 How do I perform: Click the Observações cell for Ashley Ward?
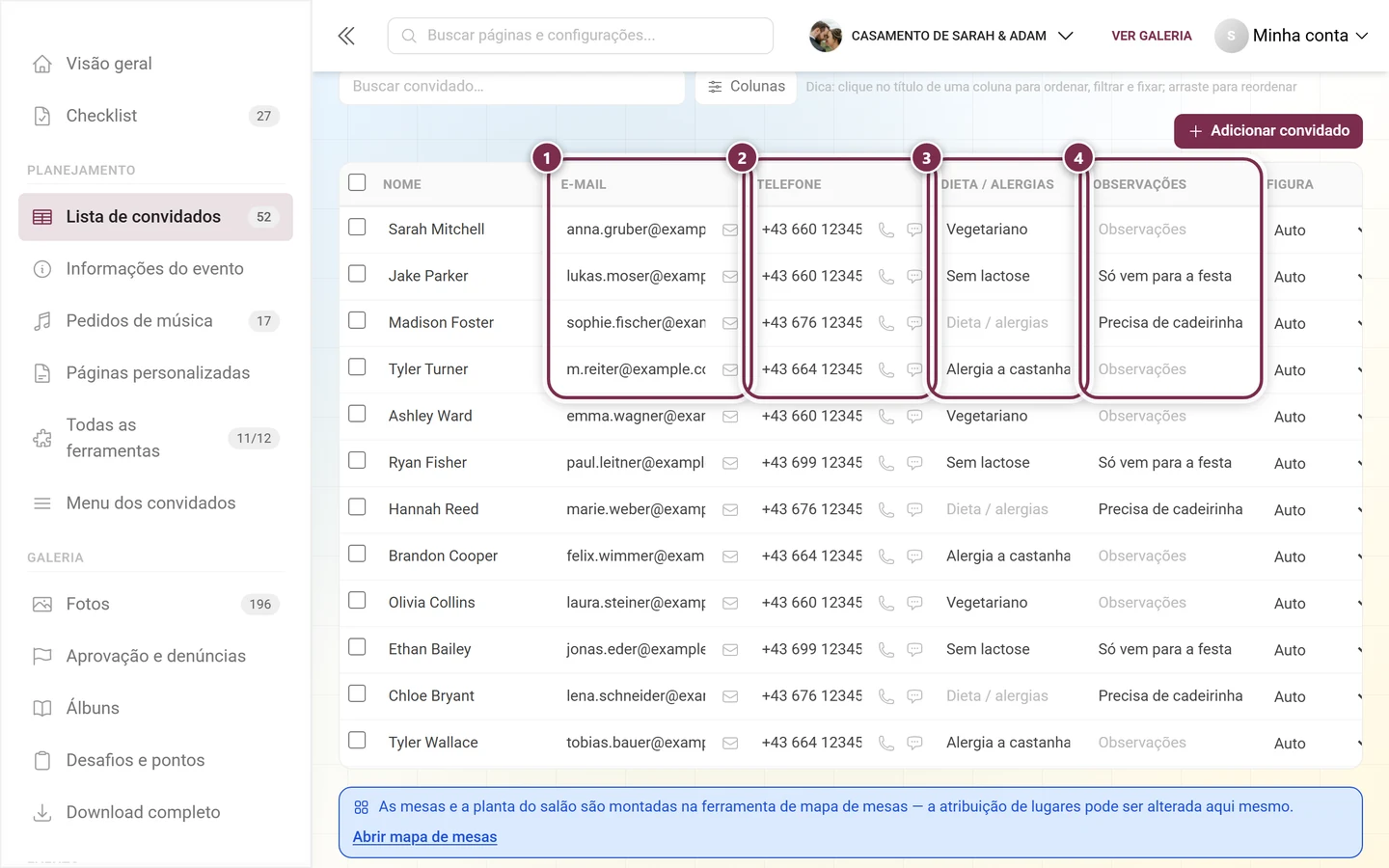click(1170, 417)
